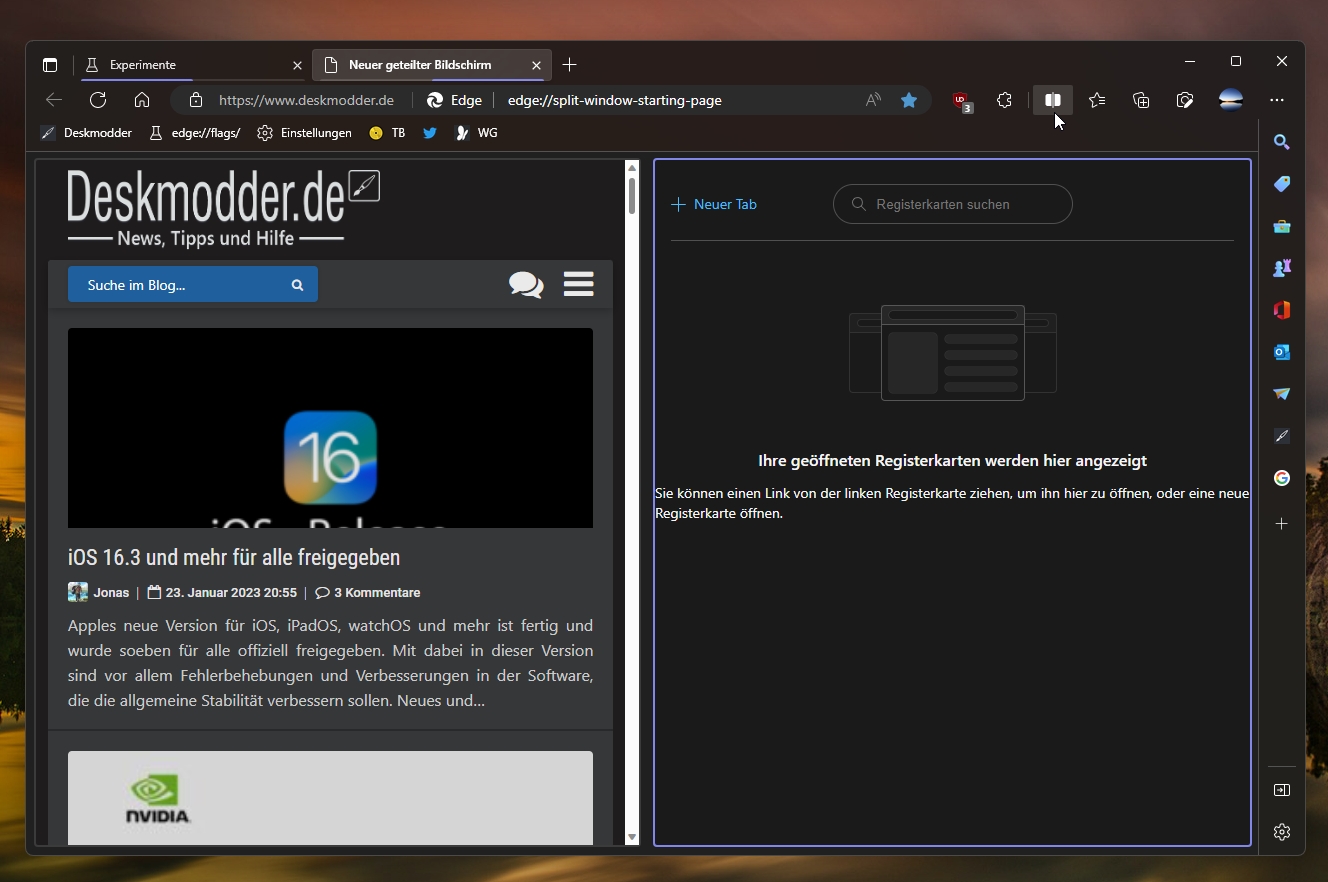Open the tab actions menu icon

(50, 65)
